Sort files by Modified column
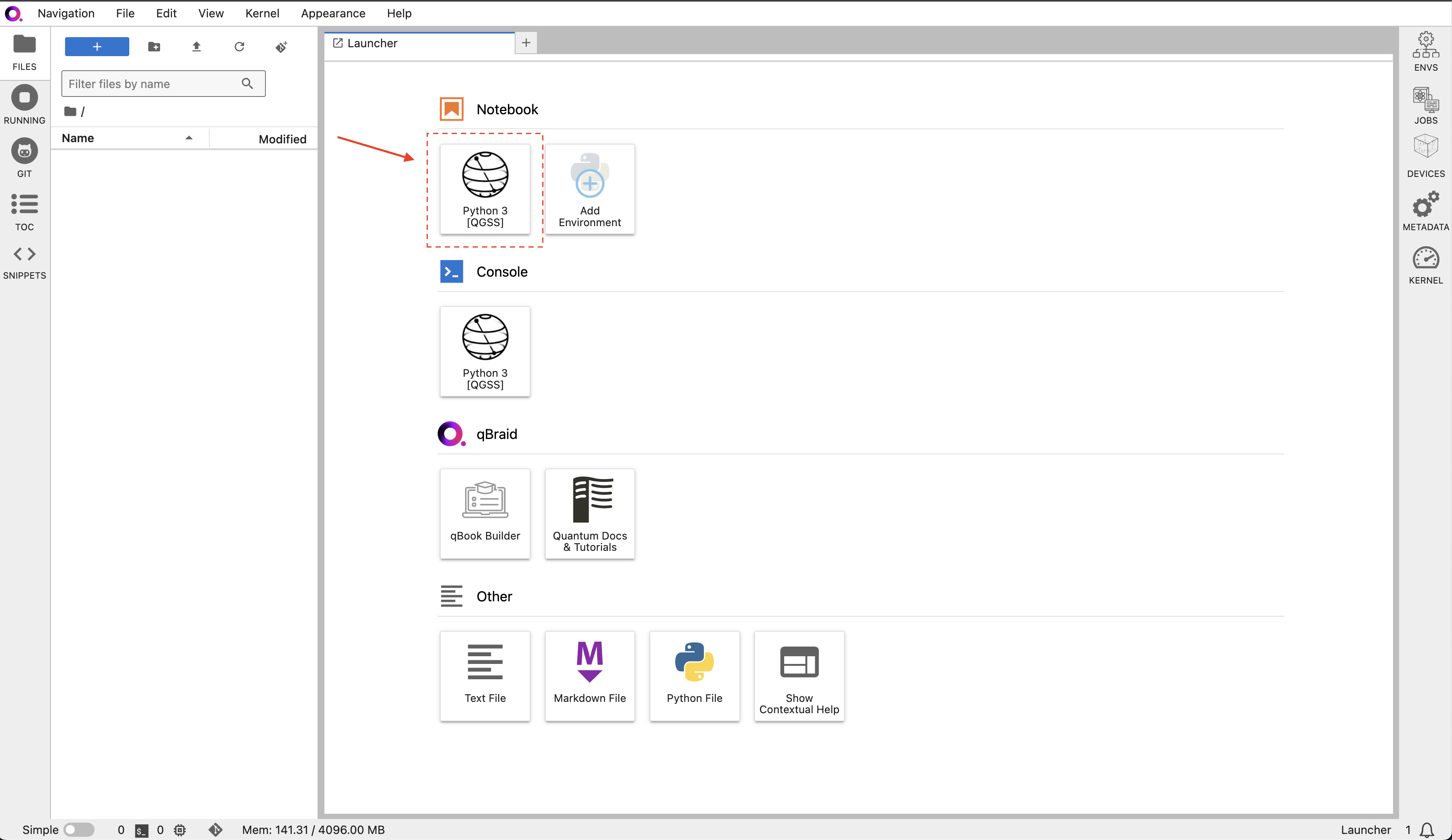The height and width of the screenshot is (840, 1452). click(x=264, y=138)
